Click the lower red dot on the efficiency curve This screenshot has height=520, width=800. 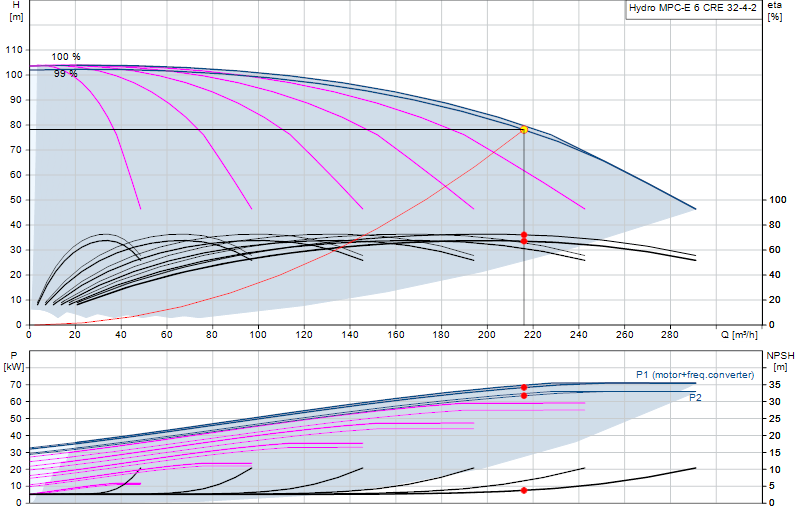click(524, 241)
